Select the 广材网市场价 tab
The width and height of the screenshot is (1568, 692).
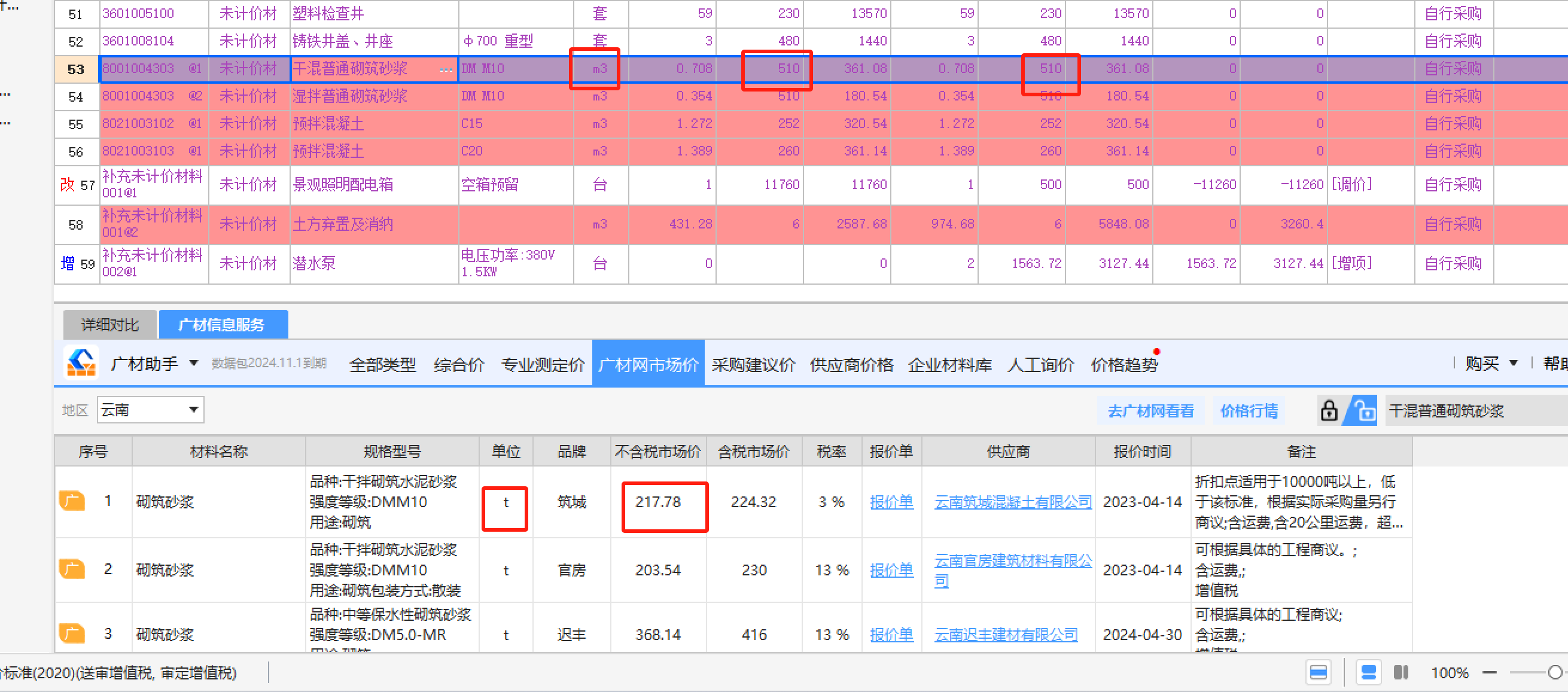[x=648, y=364]
